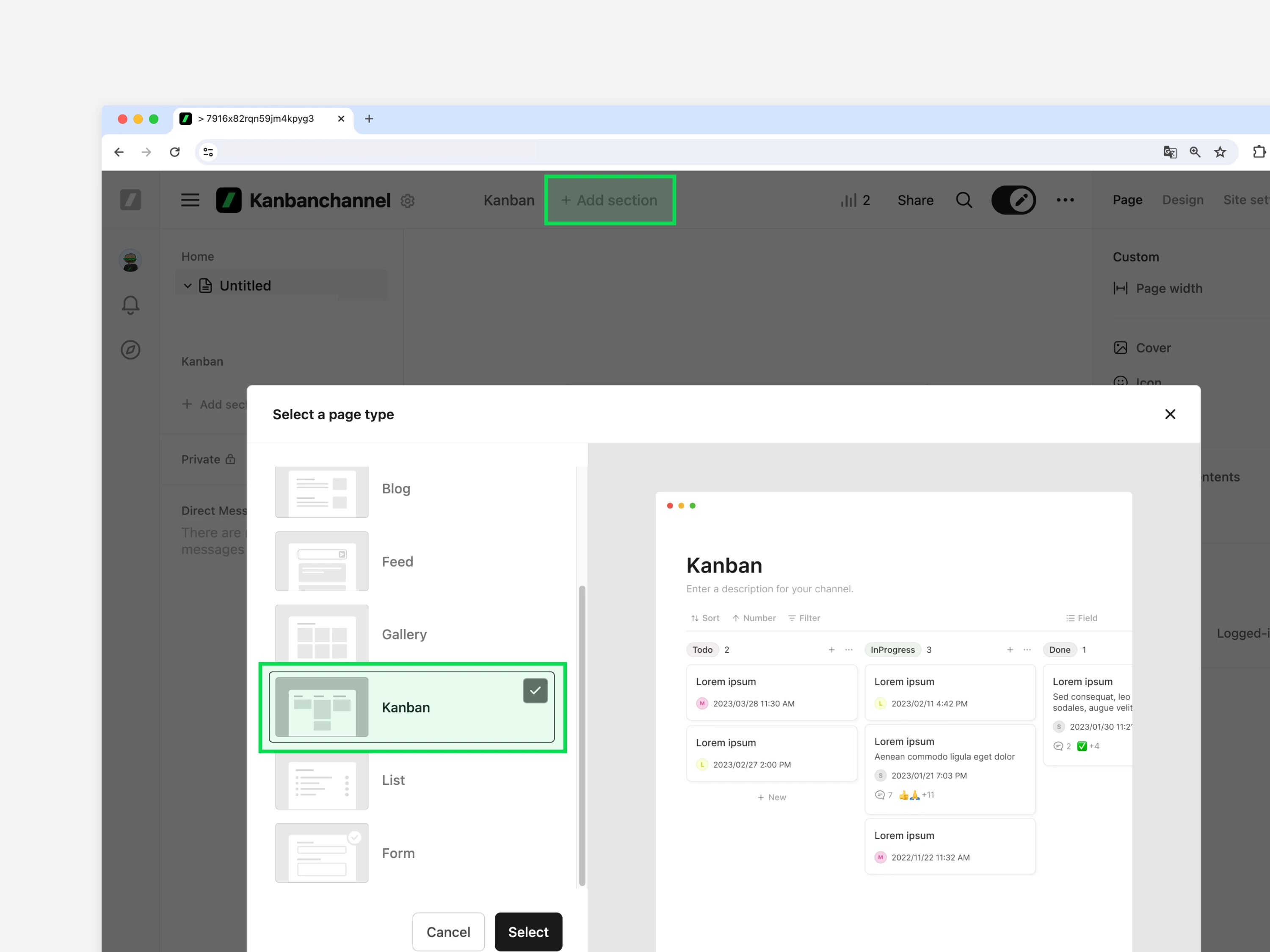Close the page type dialog

(1170, 414)
